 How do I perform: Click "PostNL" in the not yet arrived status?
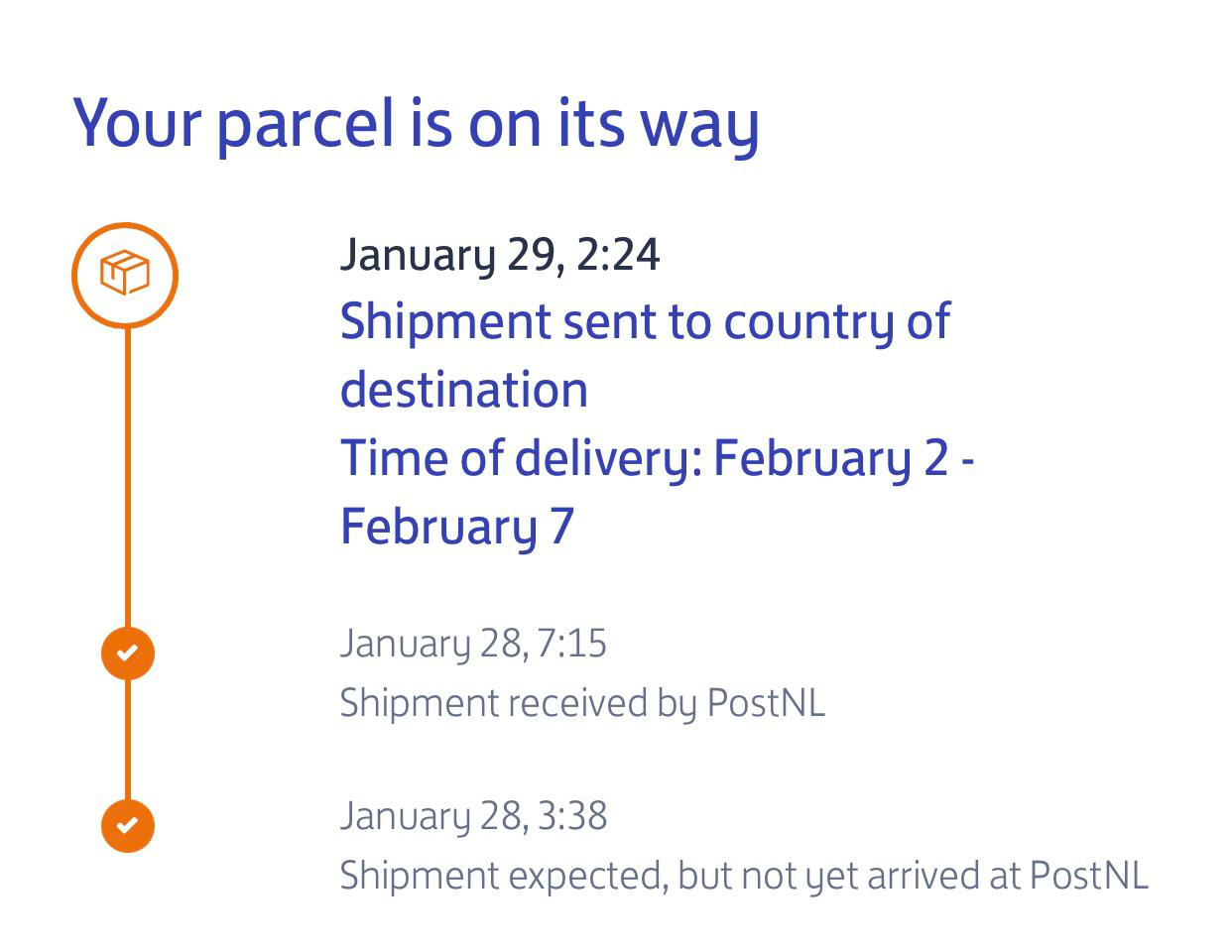(x=1088, y=876)
